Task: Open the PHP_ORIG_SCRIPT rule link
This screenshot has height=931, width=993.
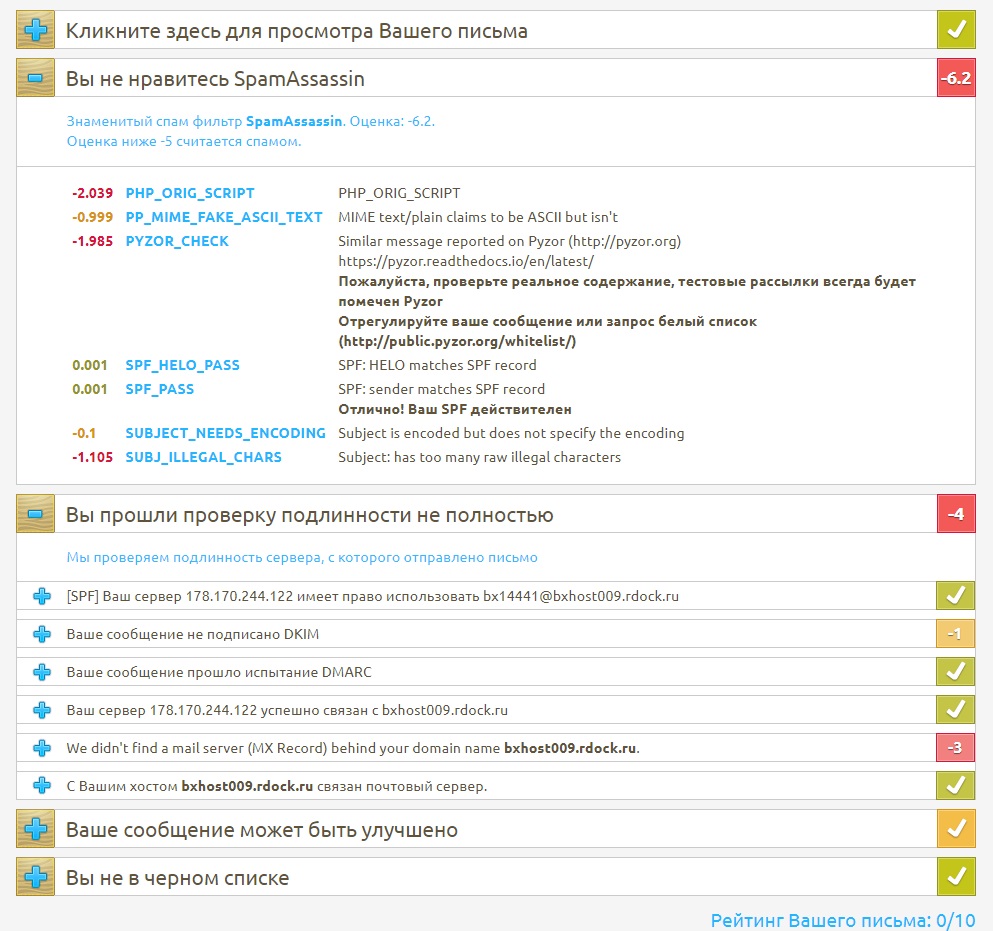Action: (189, 193)
